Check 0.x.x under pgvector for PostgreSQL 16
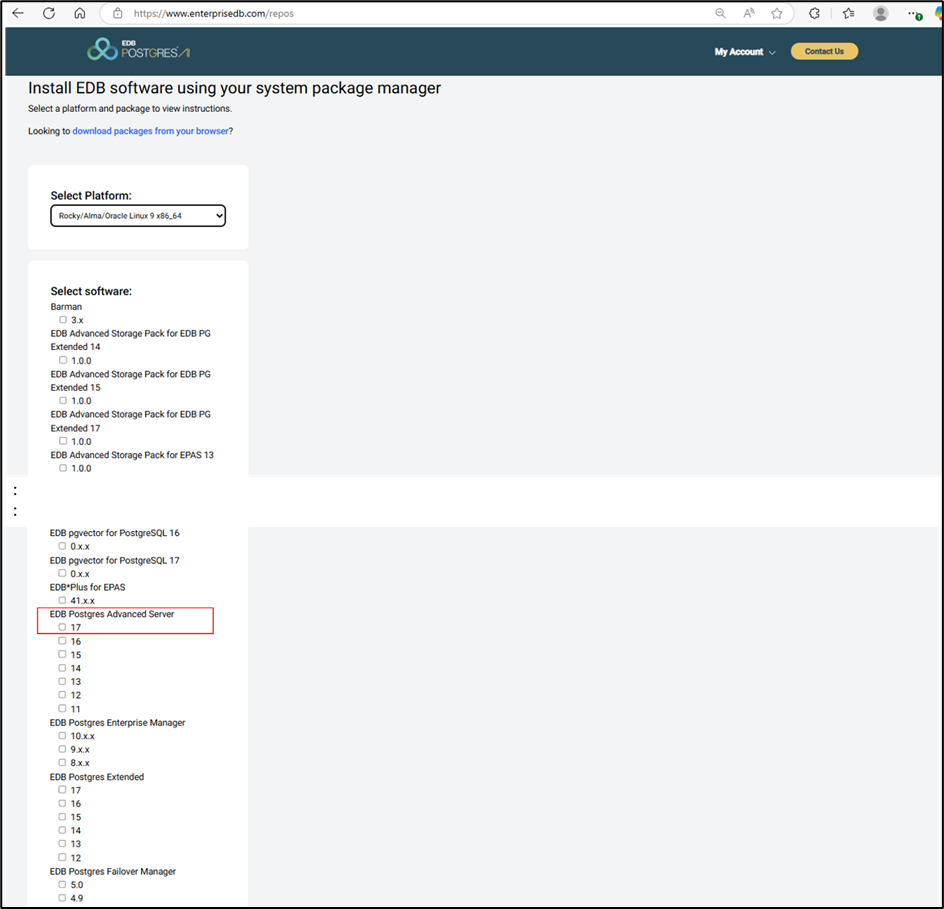 click(x=62, y=546)
